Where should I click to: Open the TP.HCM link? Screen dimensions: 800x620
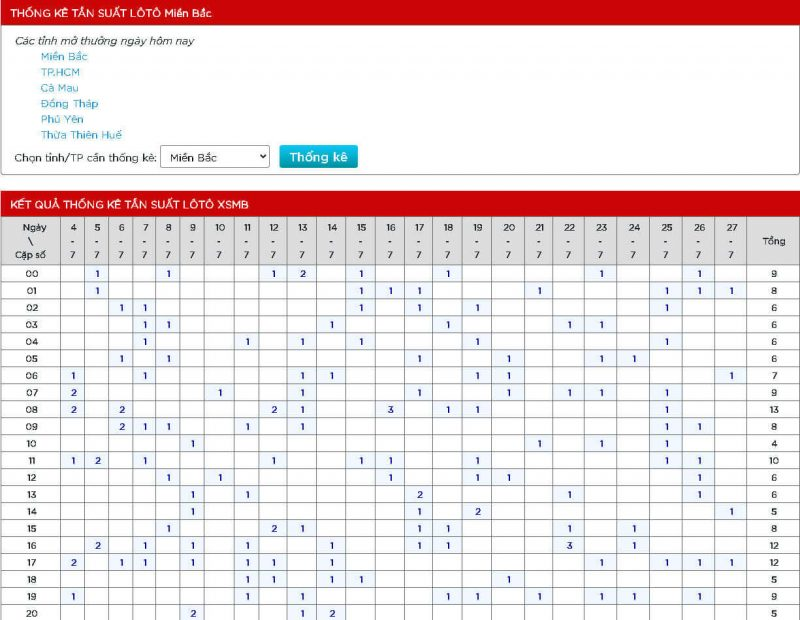(x=60, y=72)
